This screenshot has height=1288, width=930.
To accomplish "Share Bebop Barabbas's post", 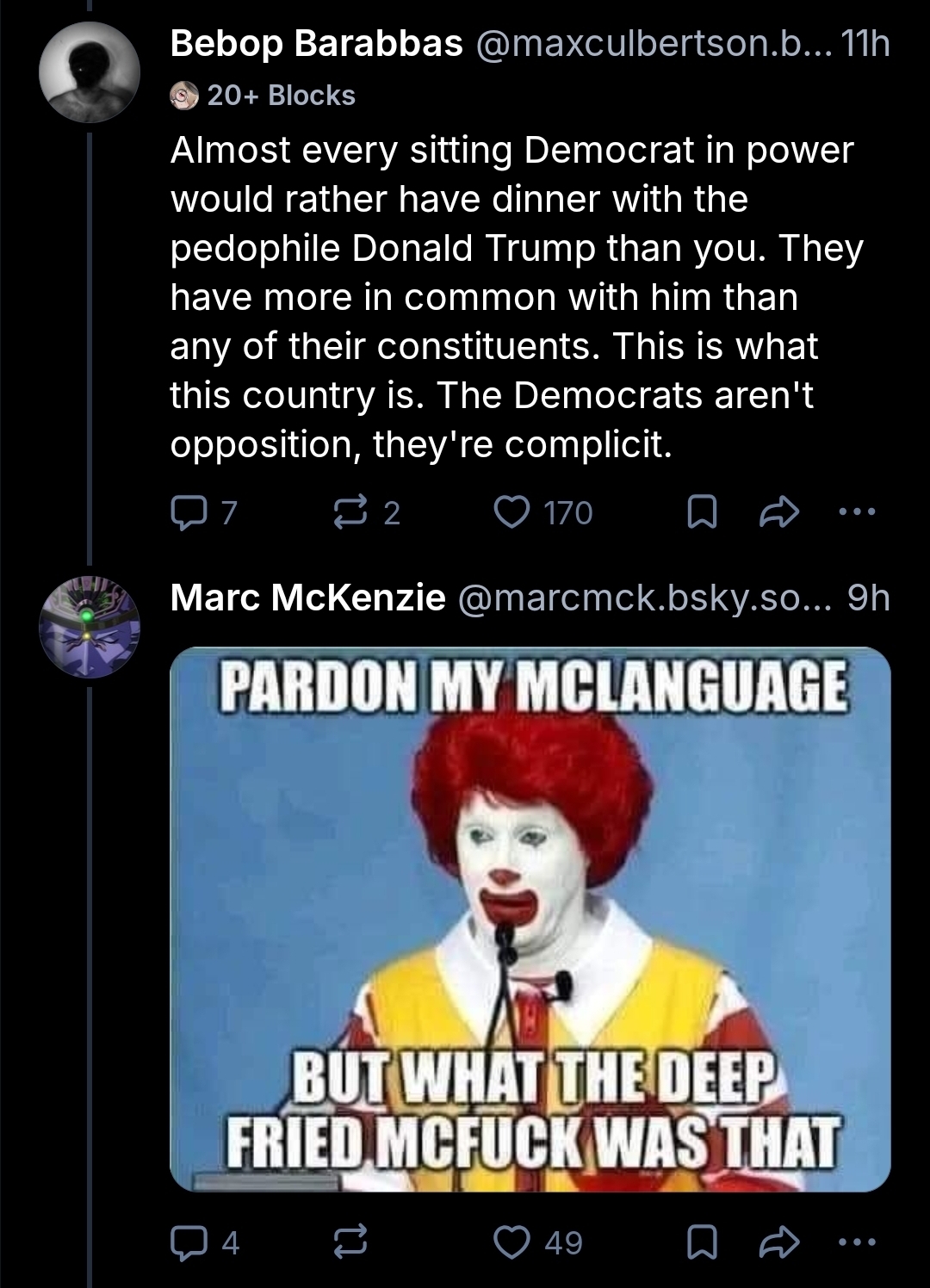I will click(x=780, y=514).
